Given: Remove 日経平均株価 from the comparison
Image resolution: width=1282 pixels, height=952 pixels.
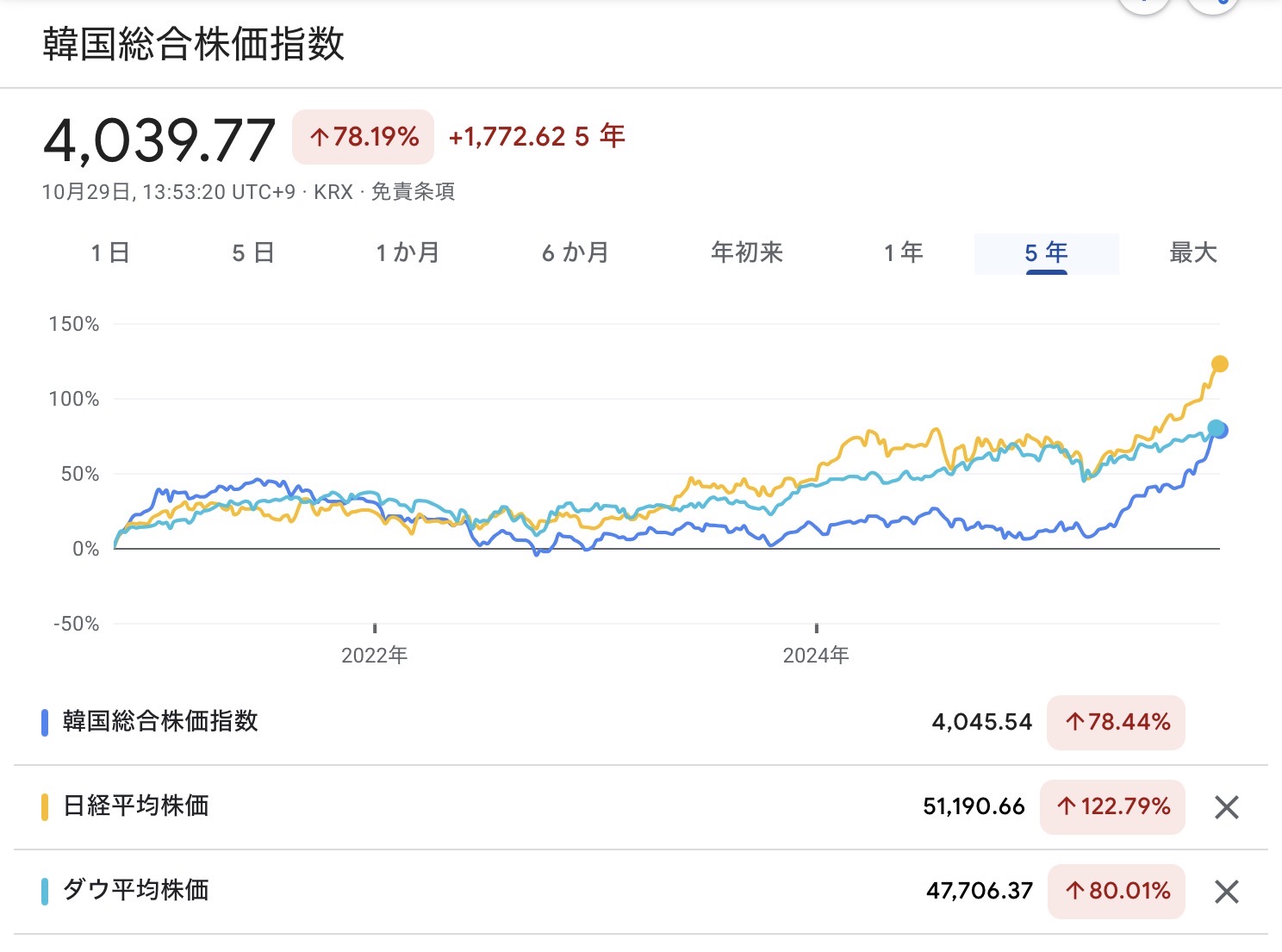Looking at the screenshot, I should coord(1226,807).
